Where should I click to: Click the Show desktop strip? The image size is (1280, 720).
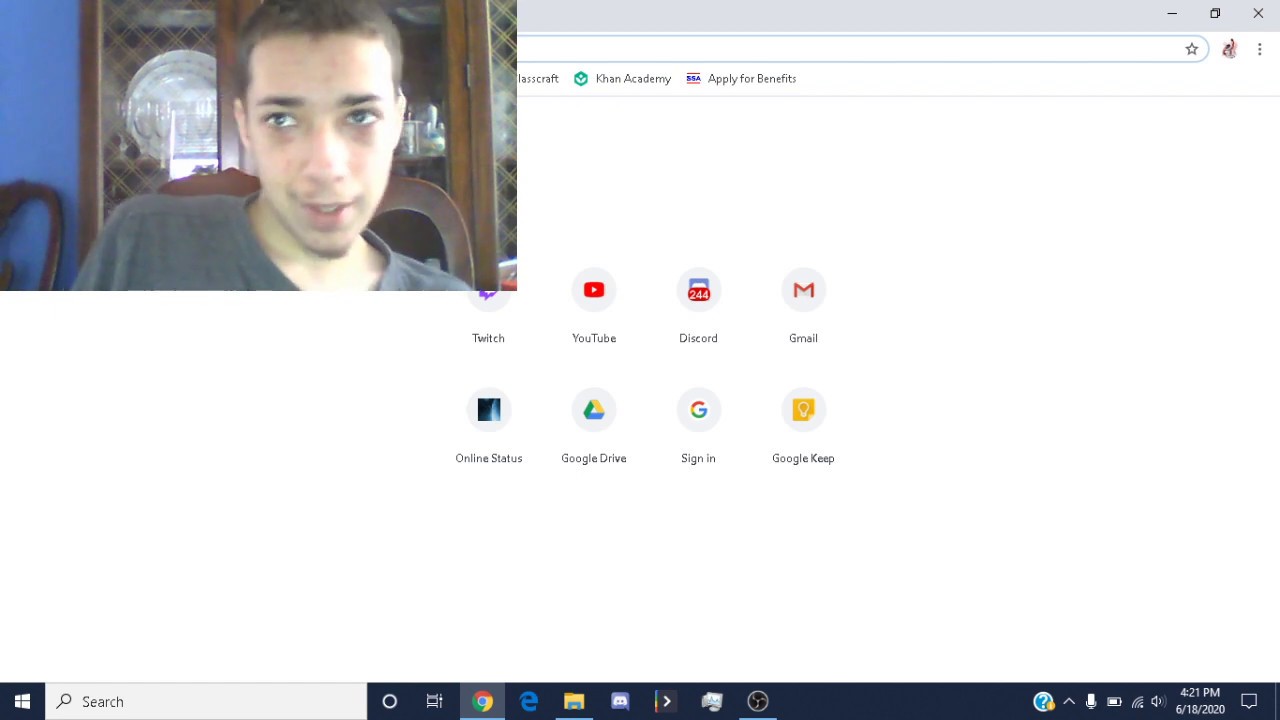[x=1277, y=701]
